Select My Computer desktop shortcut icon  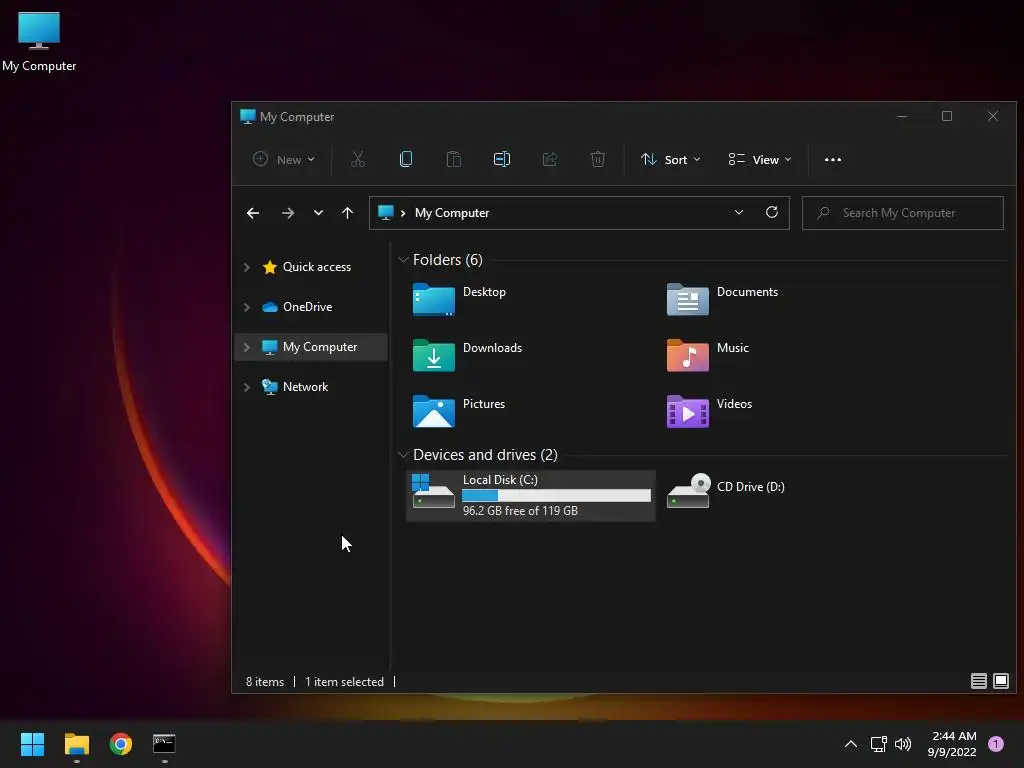(x=39, y=31)
